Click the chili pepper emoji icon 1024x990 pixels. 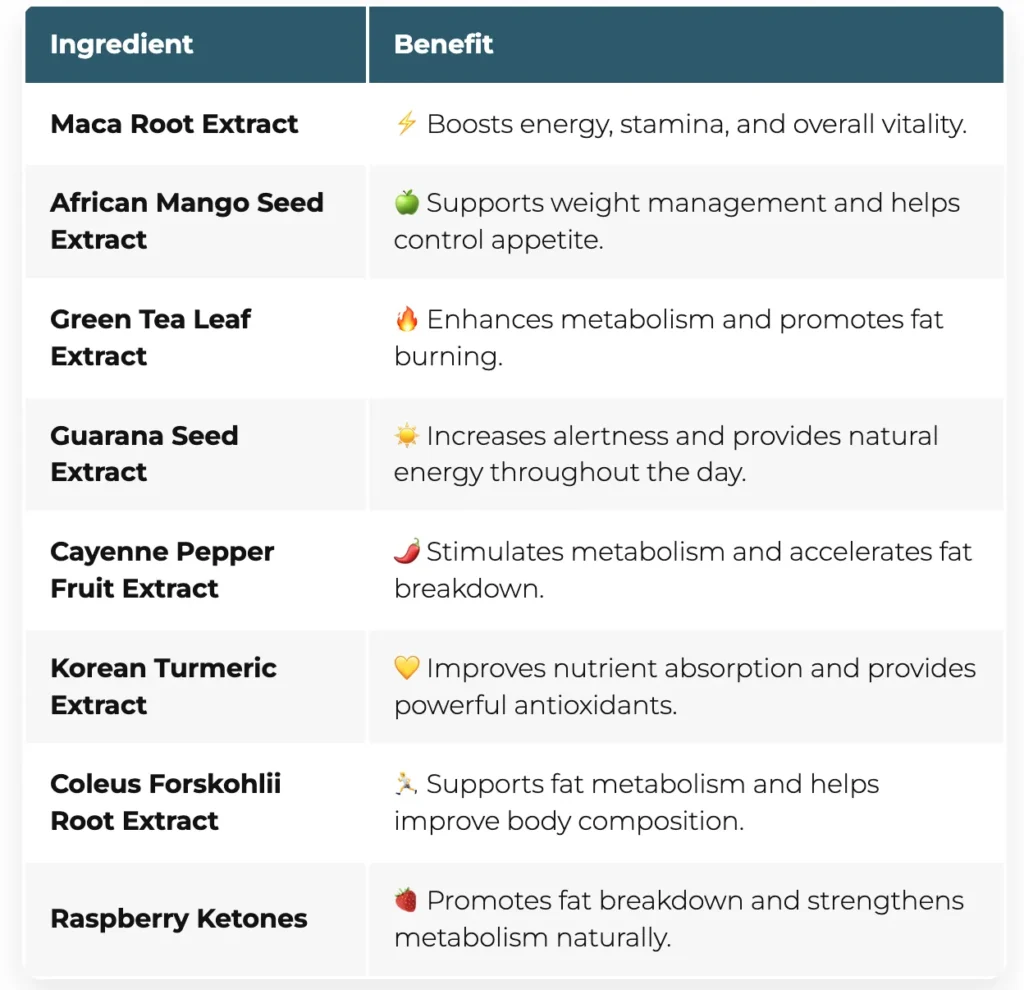[406, 552]
